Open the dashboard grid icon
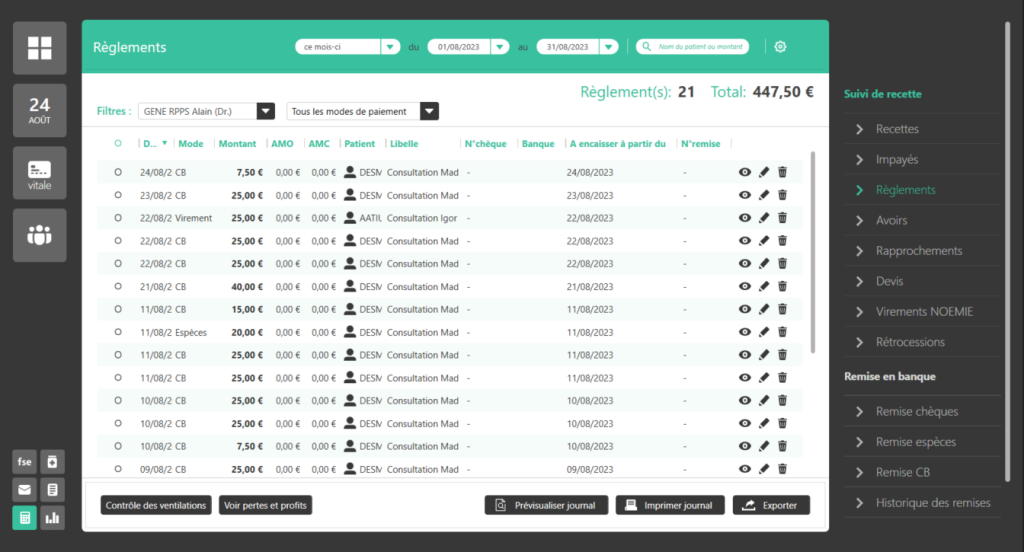The width and height of the screenshot is (1024, 552). coord(40,48)
